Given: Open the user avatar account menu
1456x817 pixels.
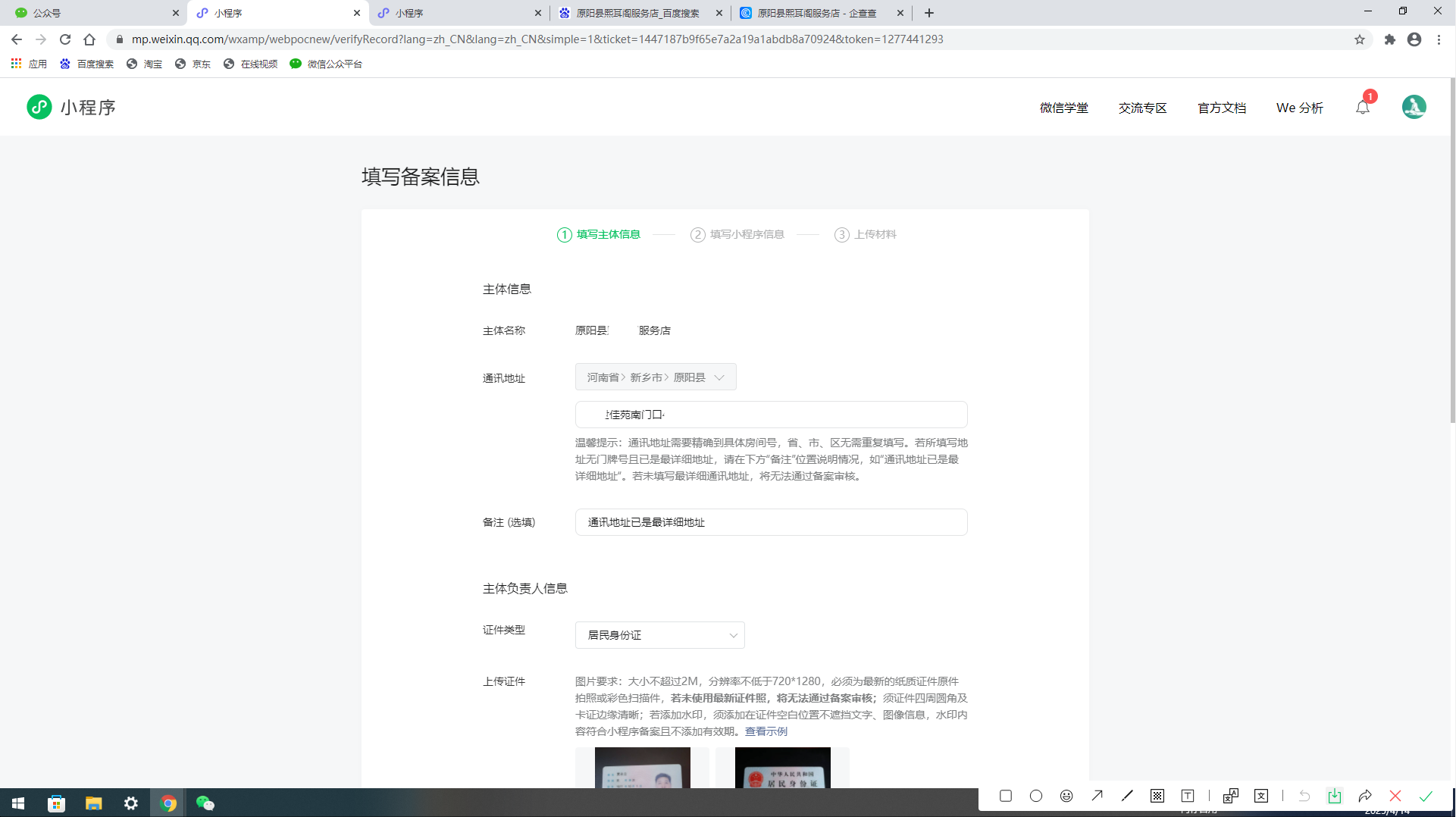Looking at the screenshot, I should click(x=1414, y=108).
